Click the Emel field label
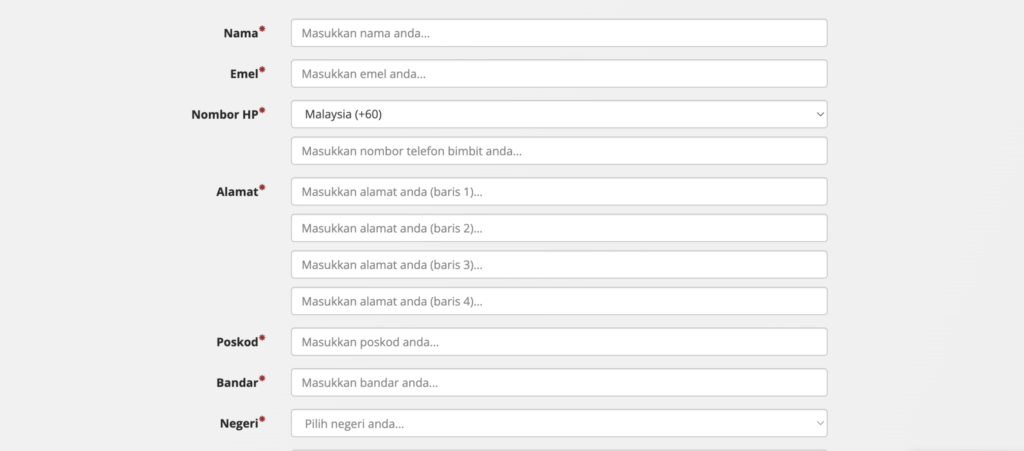The height and width of the screenshot is (451, 1024). 243,74
